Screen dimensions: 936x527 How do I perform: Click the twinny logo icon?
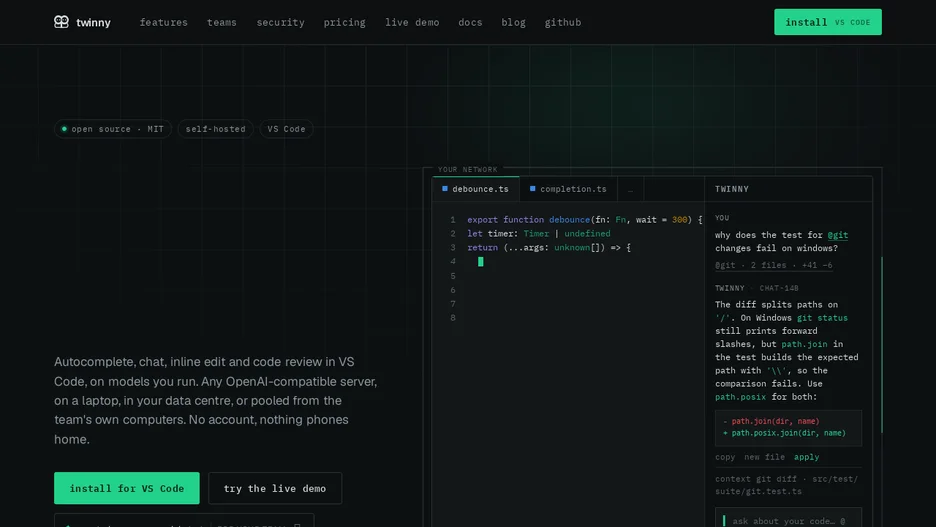tap(61, 22)
